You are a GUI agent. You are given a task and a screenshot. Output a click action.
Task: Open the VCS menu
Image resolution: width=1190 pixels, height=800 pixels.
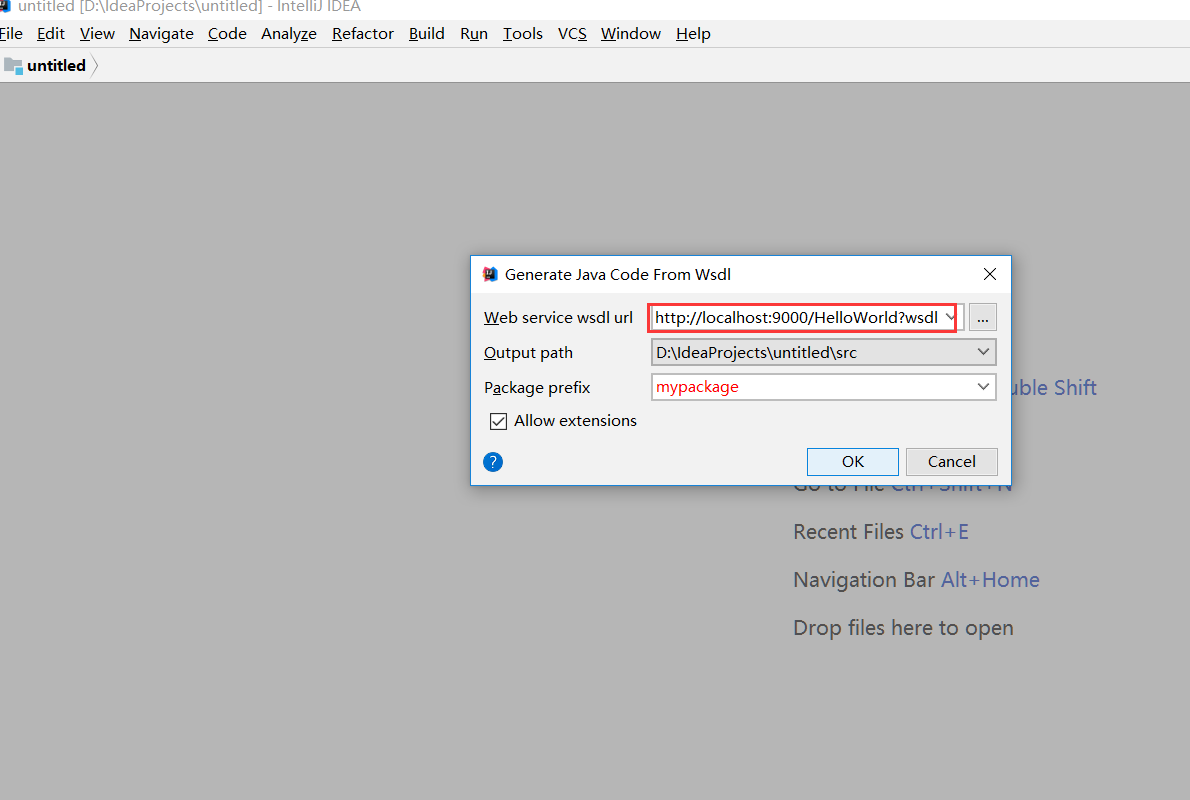point(572,33)
